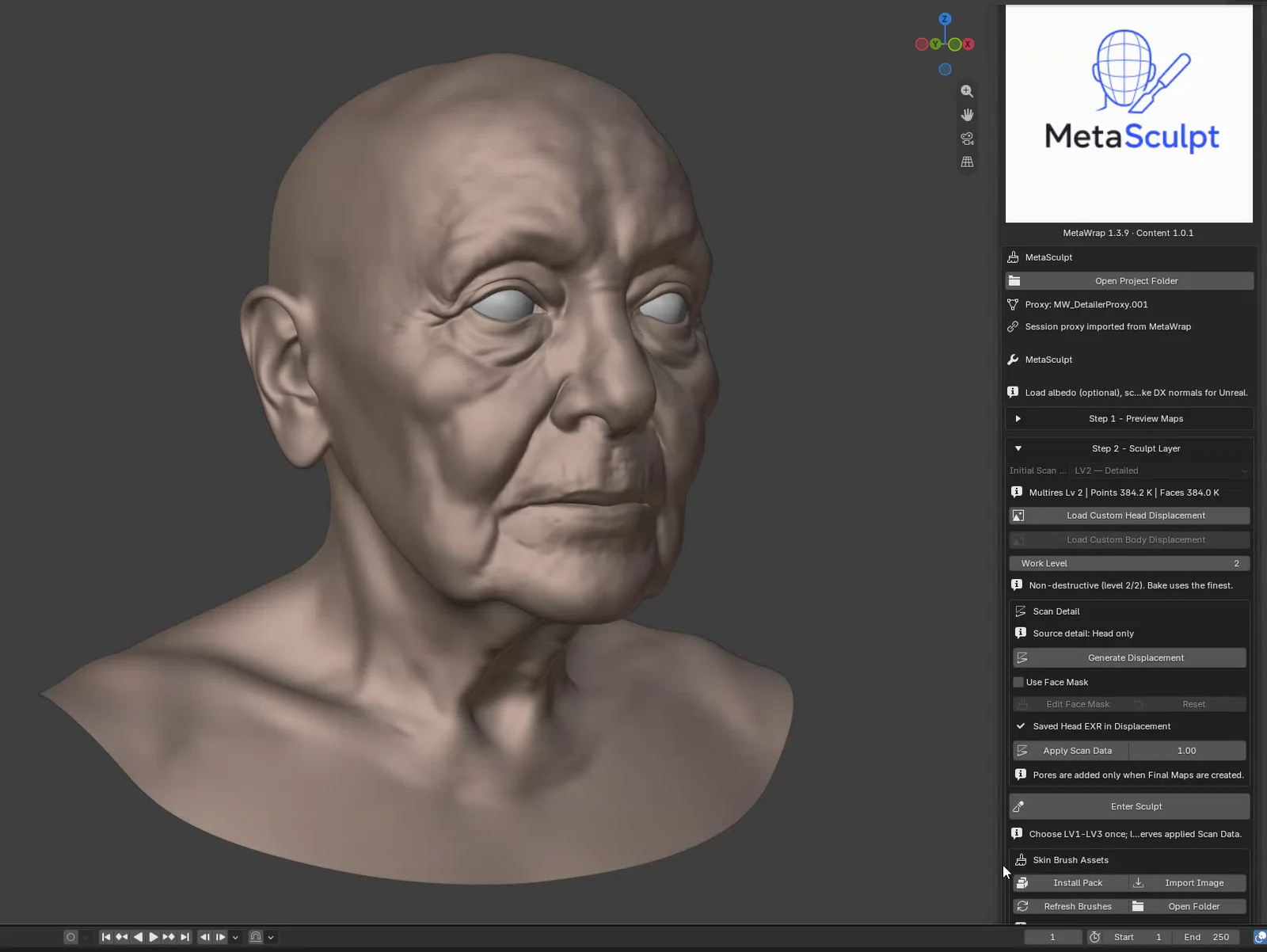Image resolution: width=1267 pixels, height=952 pixels.
Task: Open the frame-step options dropdown arrow
Action: (235, 937)
